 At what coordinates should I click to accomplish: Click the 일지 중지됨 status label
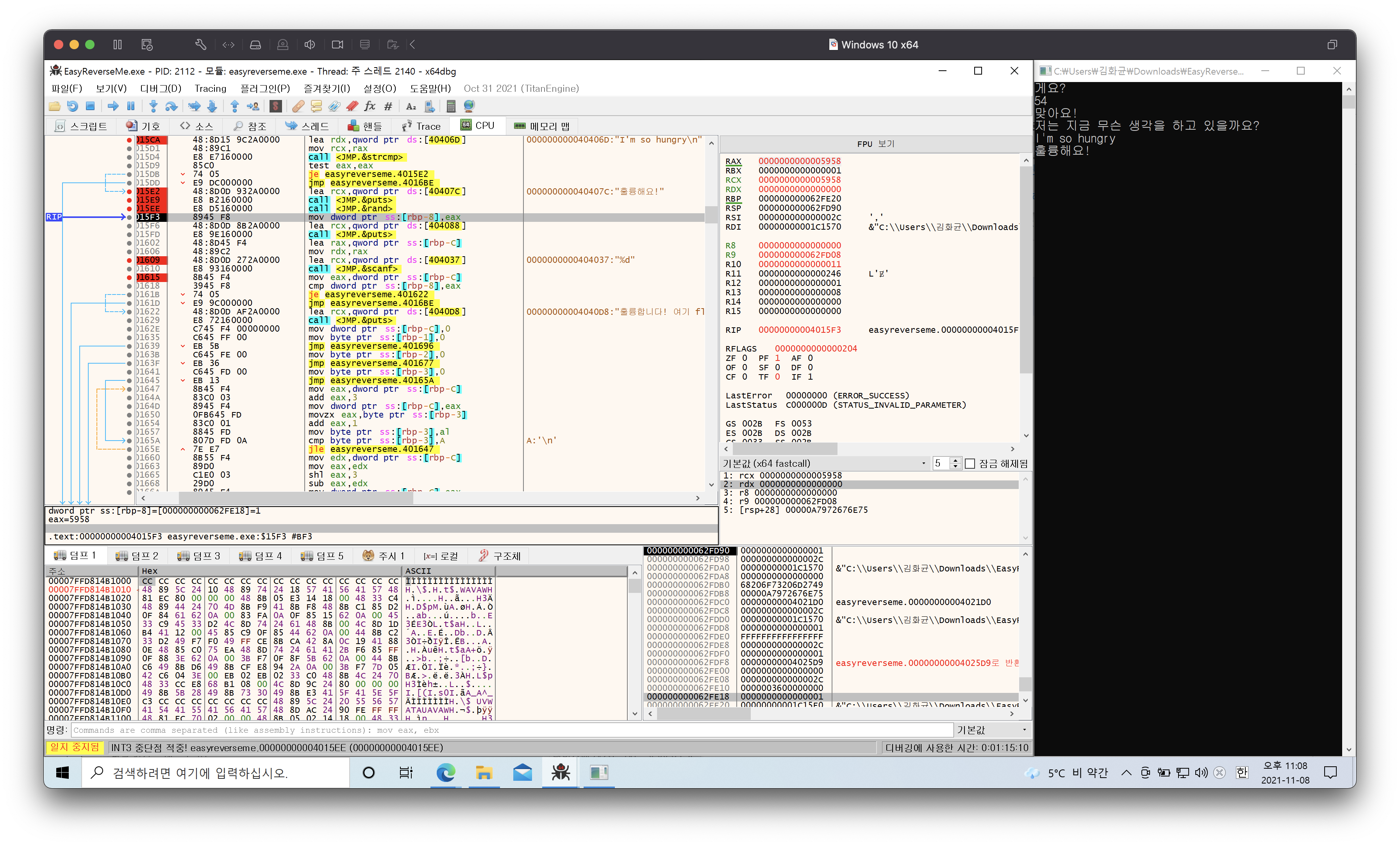pos(75,747)
